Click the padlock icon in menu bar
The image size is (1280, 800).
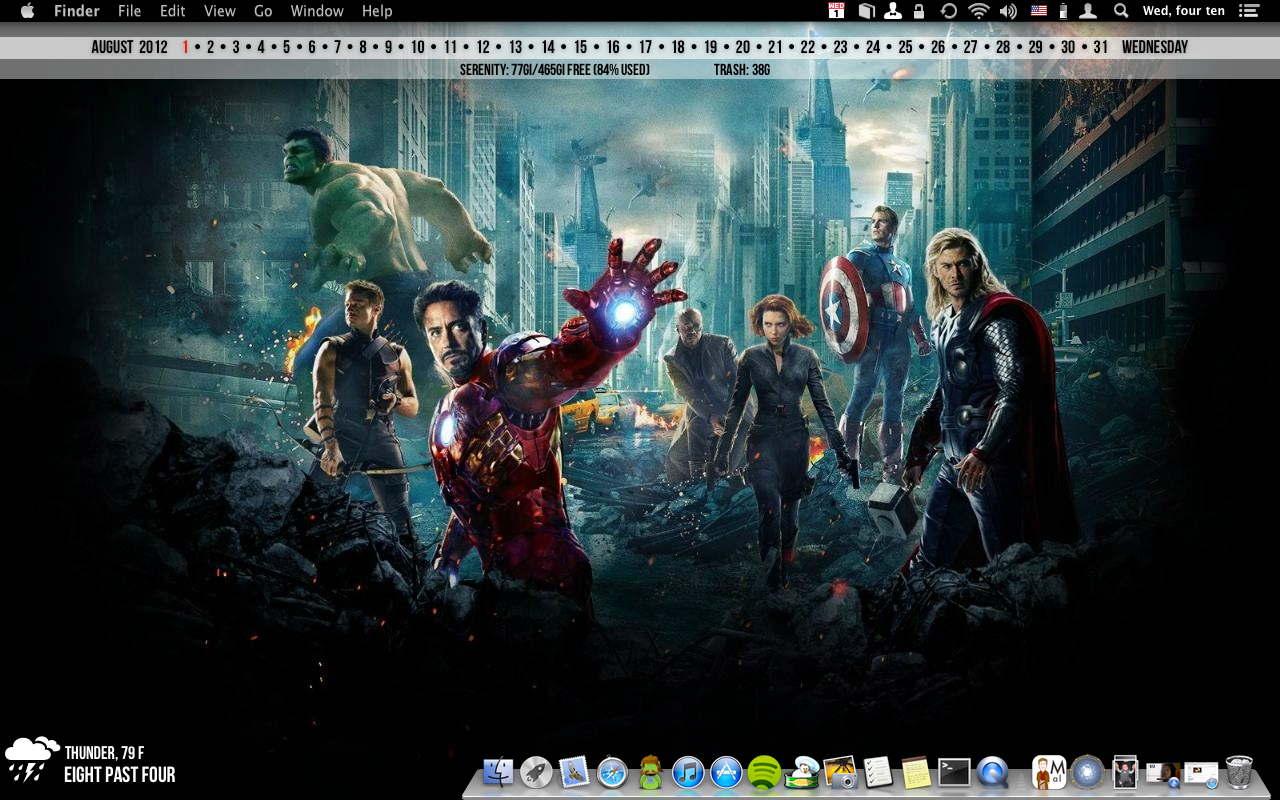coord(919,11)
